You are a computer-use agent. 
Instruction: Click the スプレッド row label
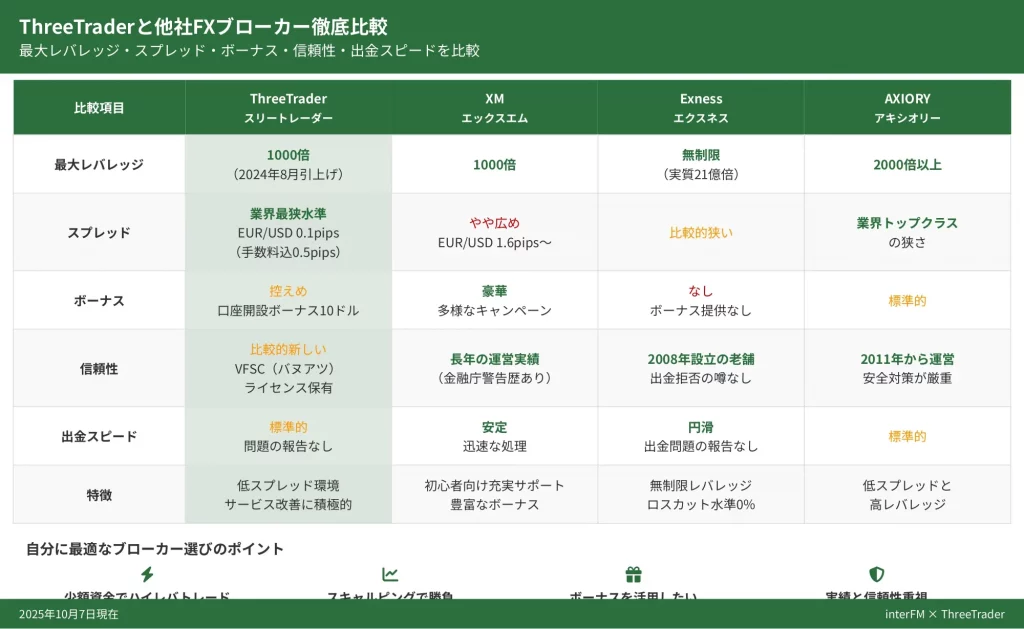click(x=99, y=233)
